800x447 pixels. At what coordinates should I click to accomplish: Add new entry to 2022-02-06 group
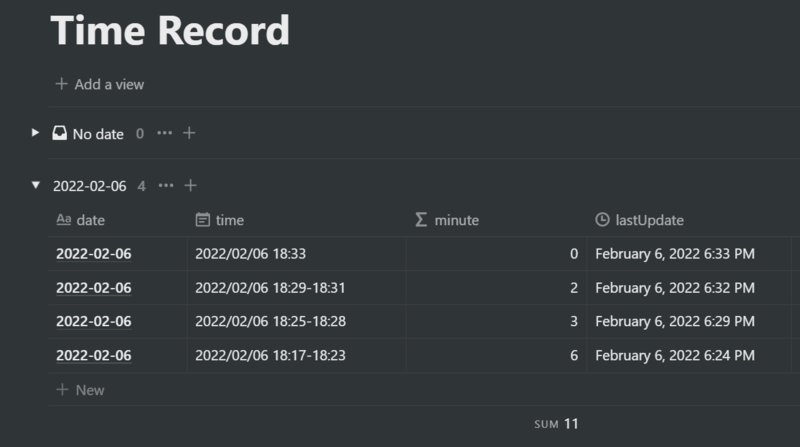[190, 186]
